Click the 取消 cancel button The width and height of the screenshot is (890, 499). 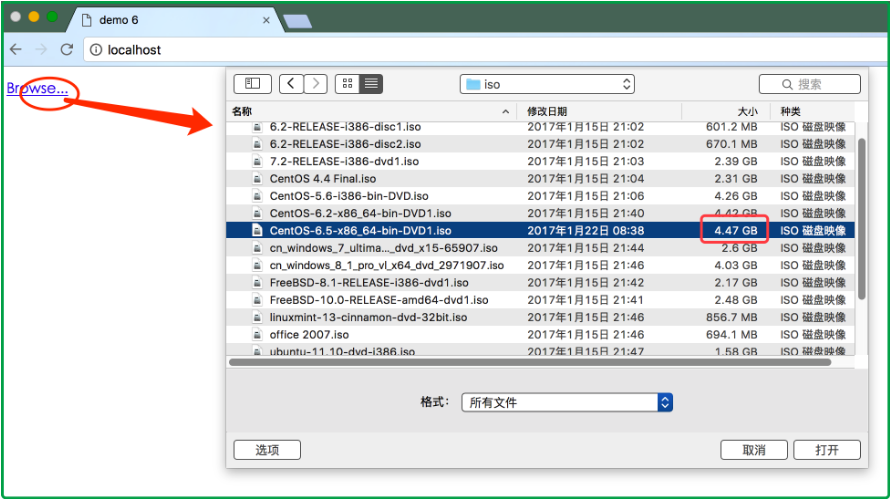pyautogui.click(x=754, y=450)
